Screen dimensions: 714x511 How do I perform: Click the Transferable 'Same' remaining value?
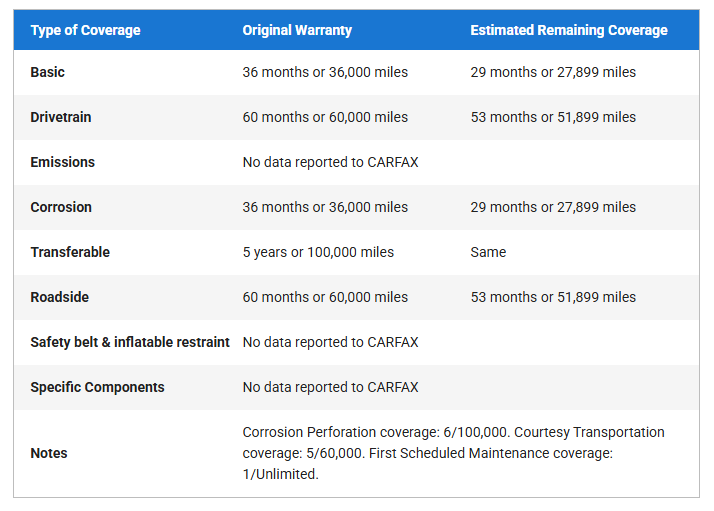click(x=488, y=252)
